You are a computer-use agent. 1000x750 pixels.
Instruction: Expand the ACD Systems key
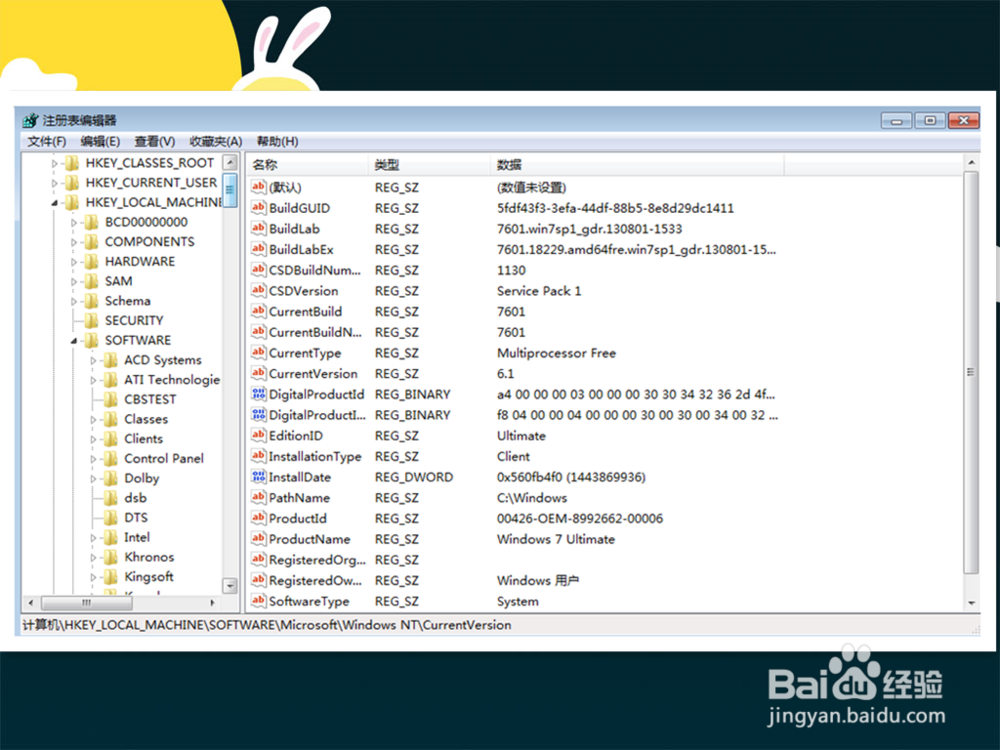click(93, 360)
